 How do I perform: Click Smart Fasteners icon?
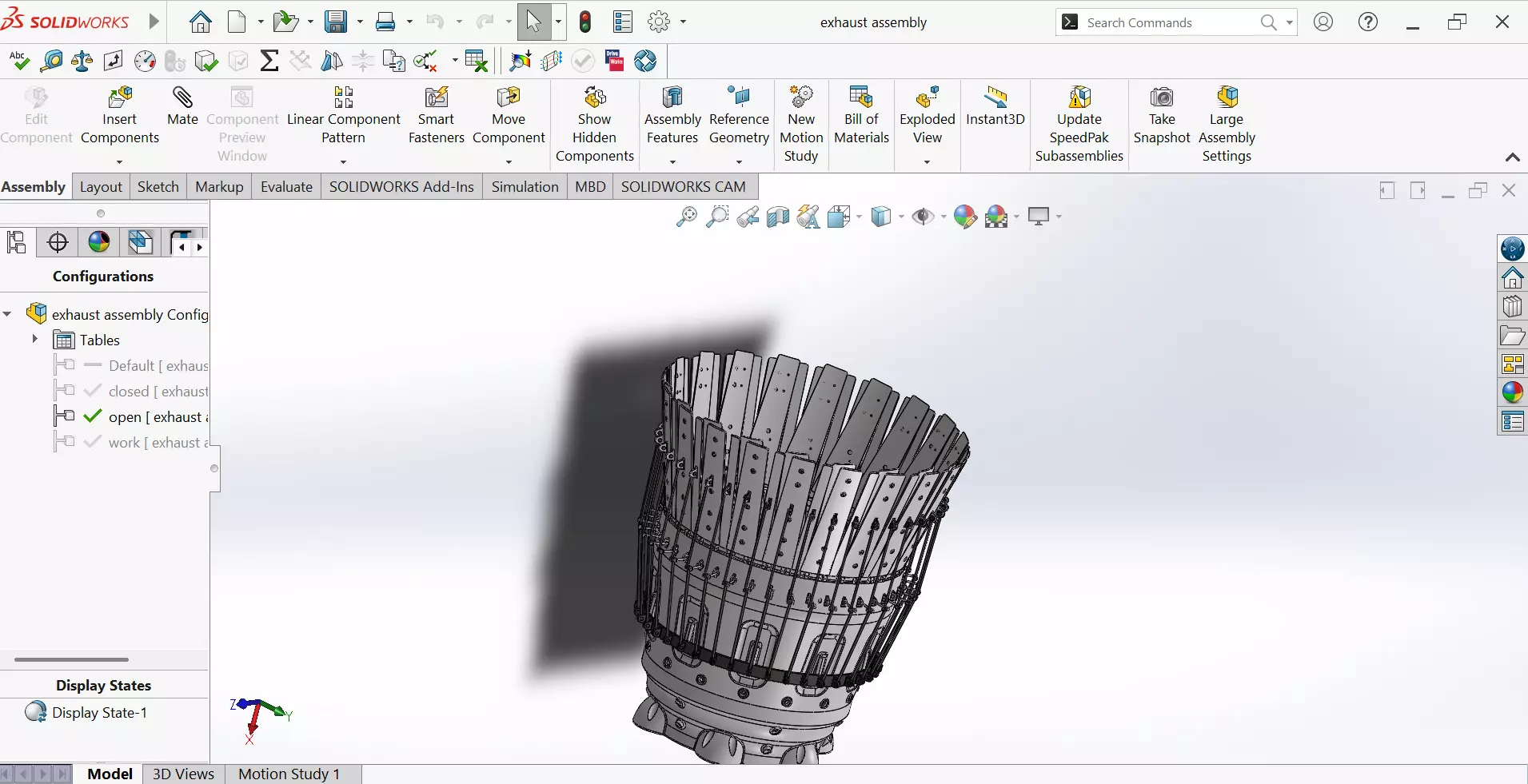click(x=436, y=98)
